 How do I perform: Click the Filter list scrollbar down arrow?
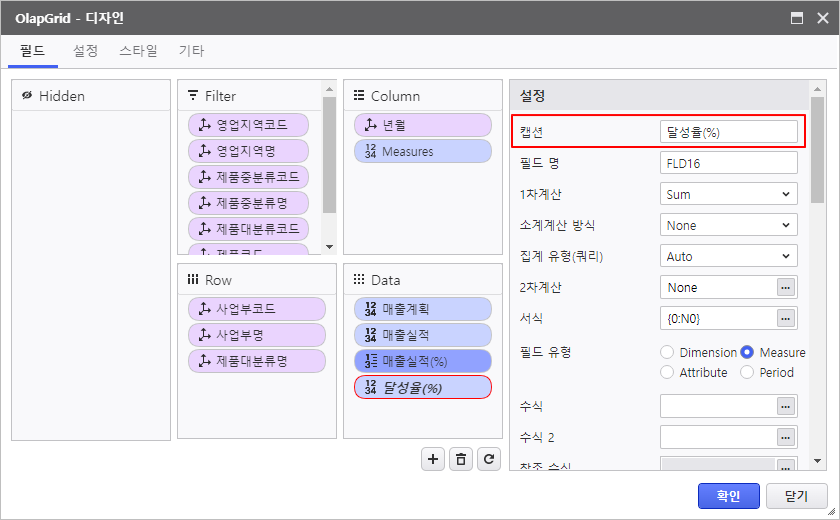point(330,247)
